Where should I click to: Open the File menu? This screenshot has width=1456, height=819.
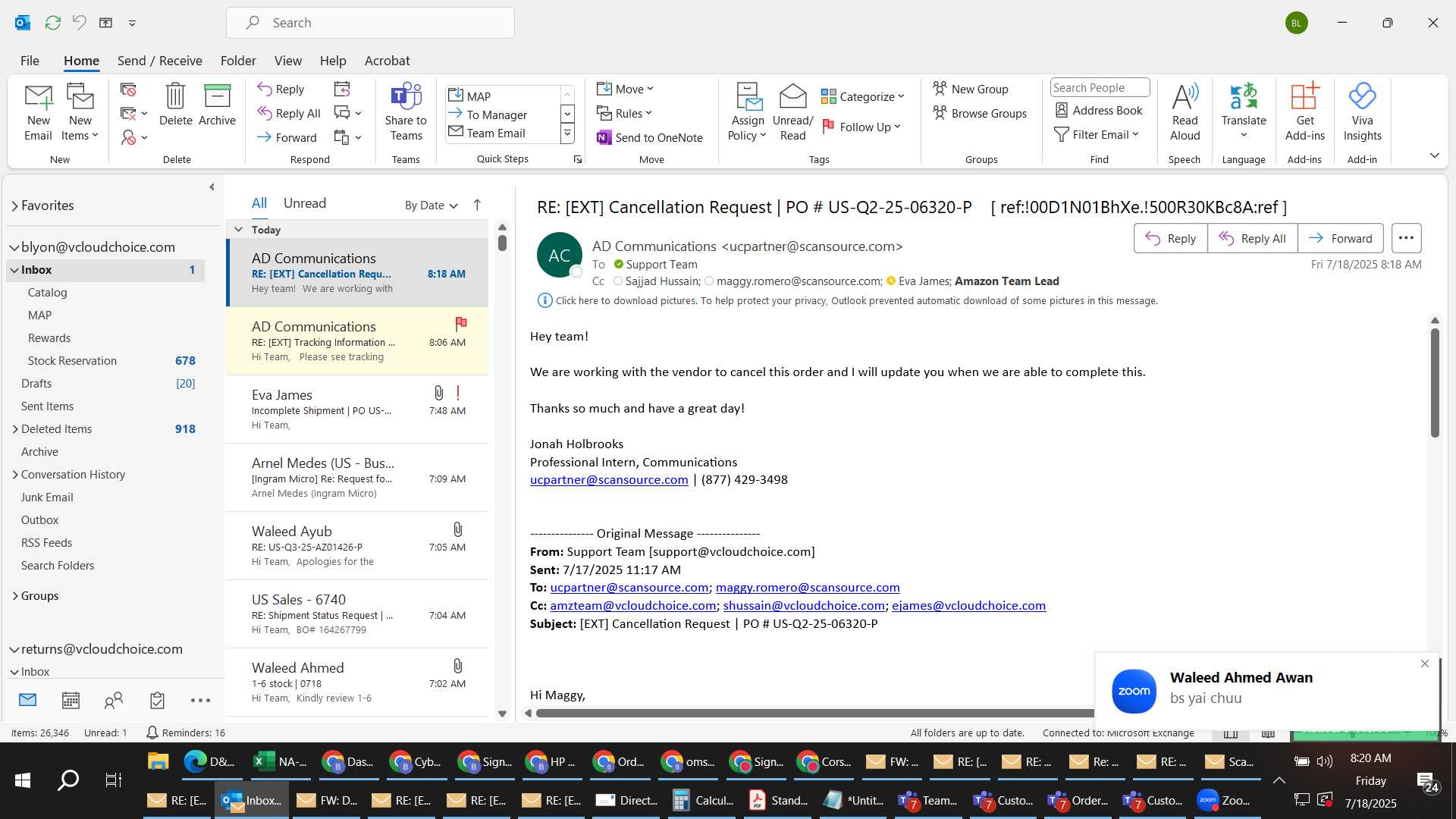tap(30, 61)
